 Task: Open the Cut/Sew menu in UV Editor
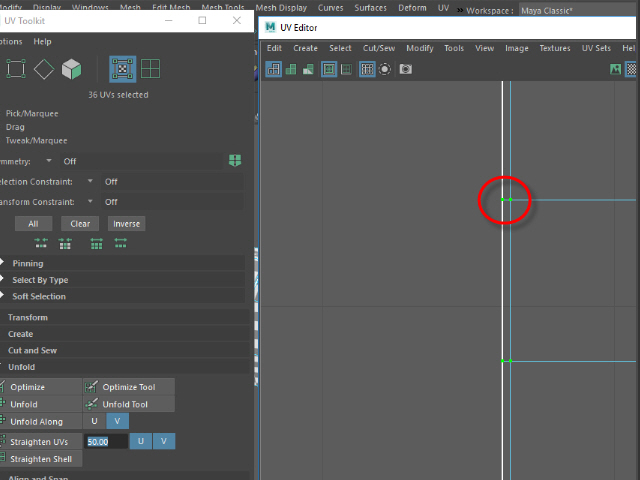pos(378,48)
